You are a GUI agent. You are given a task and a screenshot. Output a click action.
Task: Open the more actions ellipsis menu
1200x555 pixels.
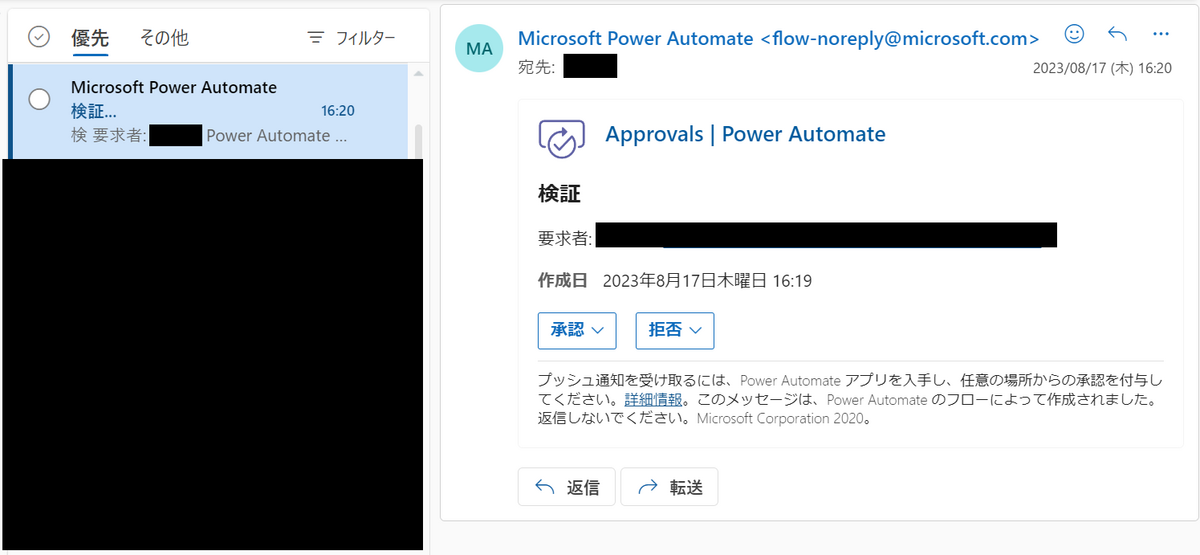coord(1161,34)
